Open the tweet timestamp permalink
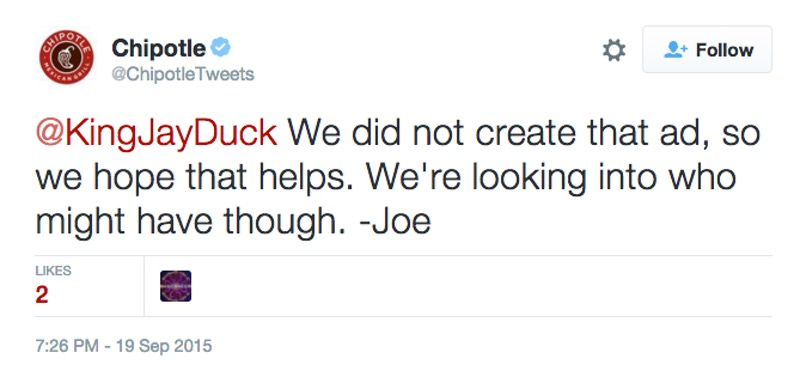This screenshot has width=800, height=371. pyautogui.click(x=123, y=346)
